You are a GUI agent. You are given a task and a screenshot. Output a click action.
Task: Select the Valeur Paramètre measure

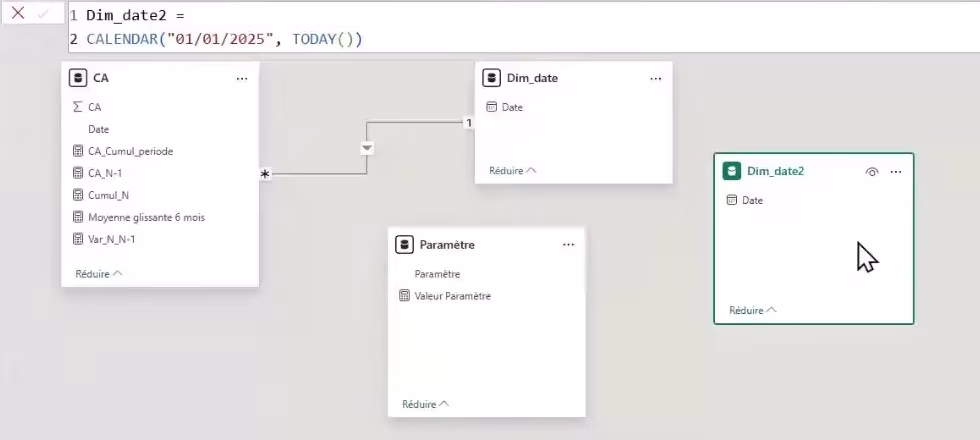tap(452, 296)
